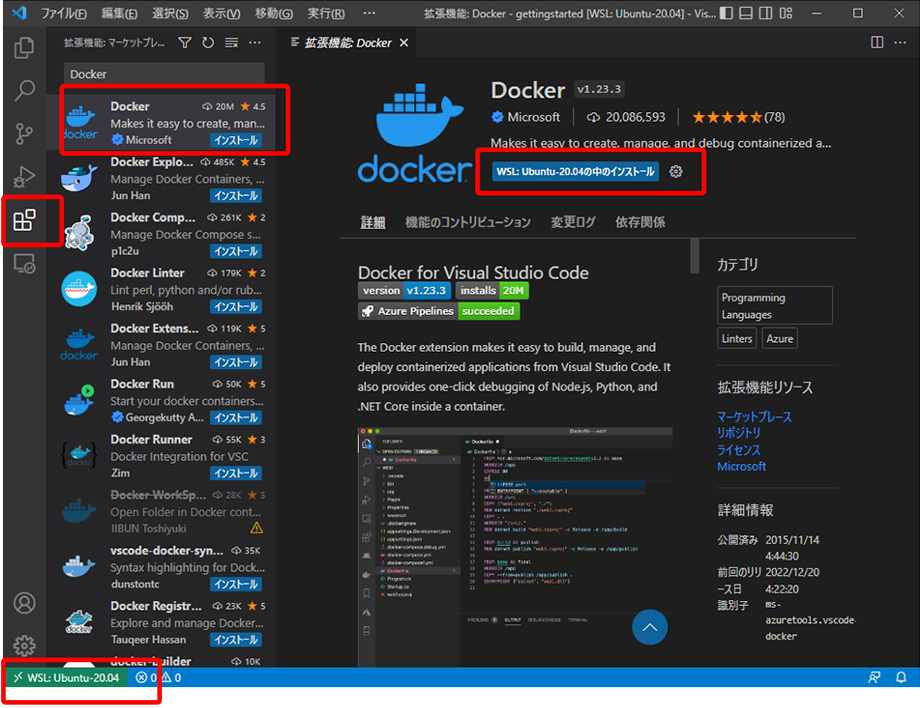Click the extension search field containing Docker
920x708 pixels.
[164, 74]
